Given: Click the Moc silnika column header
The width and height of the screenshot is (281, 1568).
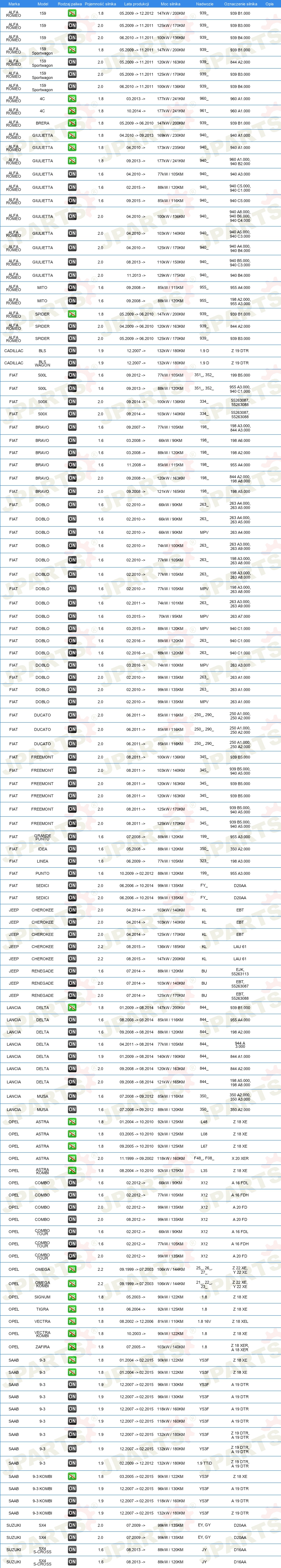Looking at the screenshot, I should pos(171,4).
